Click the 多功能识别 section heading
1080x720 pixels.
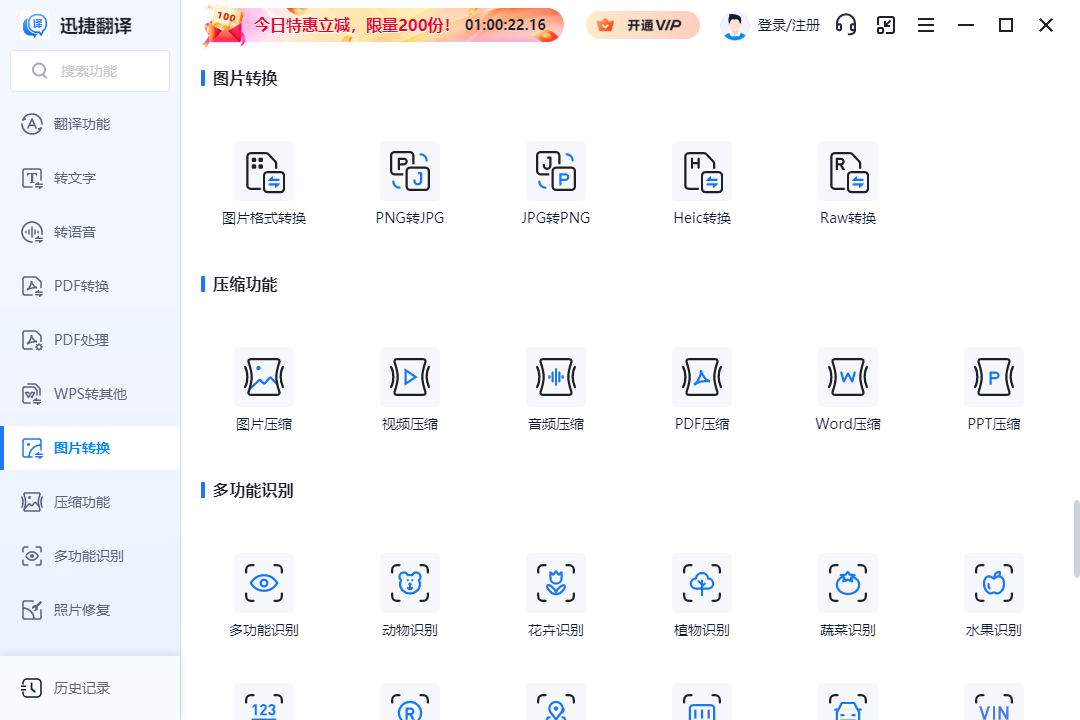tap(253, 491)
